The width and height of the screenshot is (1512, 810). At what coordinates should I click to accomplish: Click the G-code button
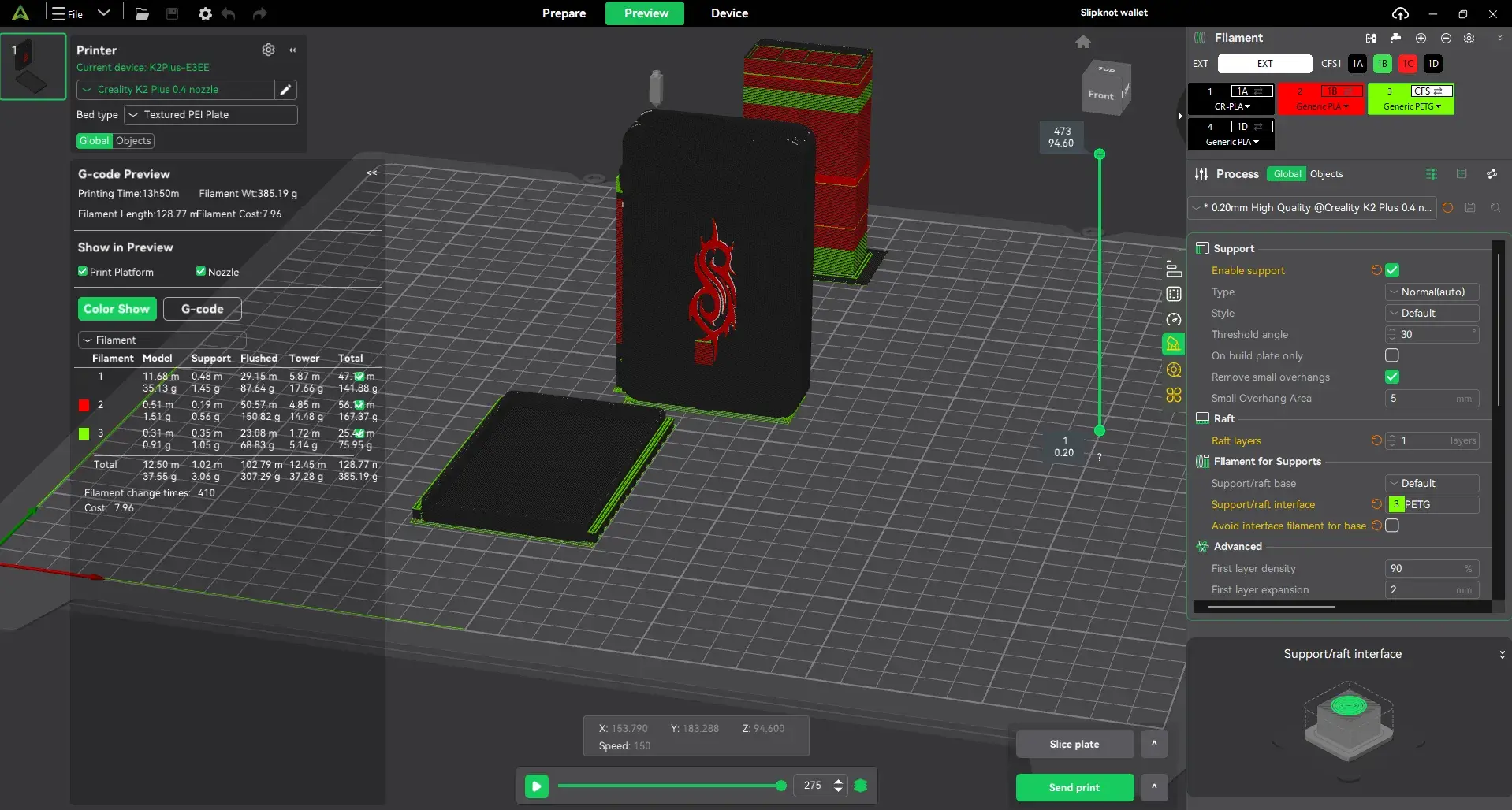point(203,309)
